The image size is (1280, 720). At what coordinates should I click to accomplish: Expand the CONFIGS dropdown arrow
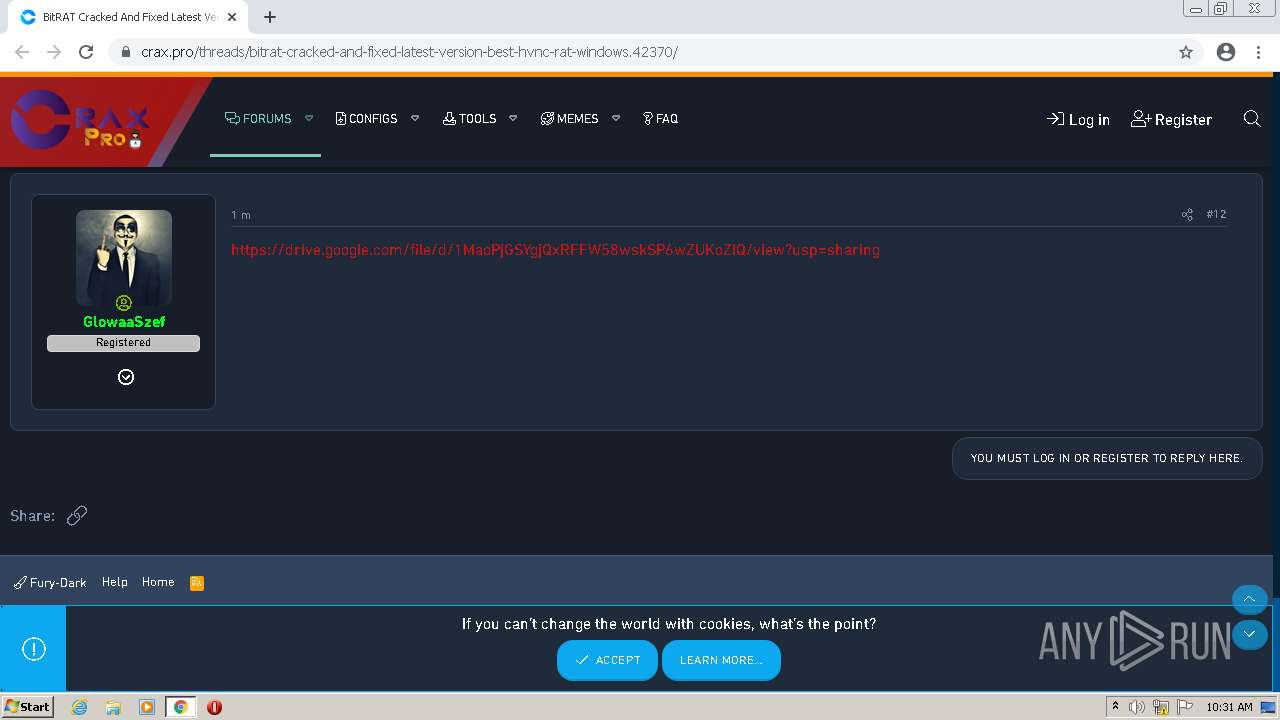pyautogui.click(x=415, y=118)
